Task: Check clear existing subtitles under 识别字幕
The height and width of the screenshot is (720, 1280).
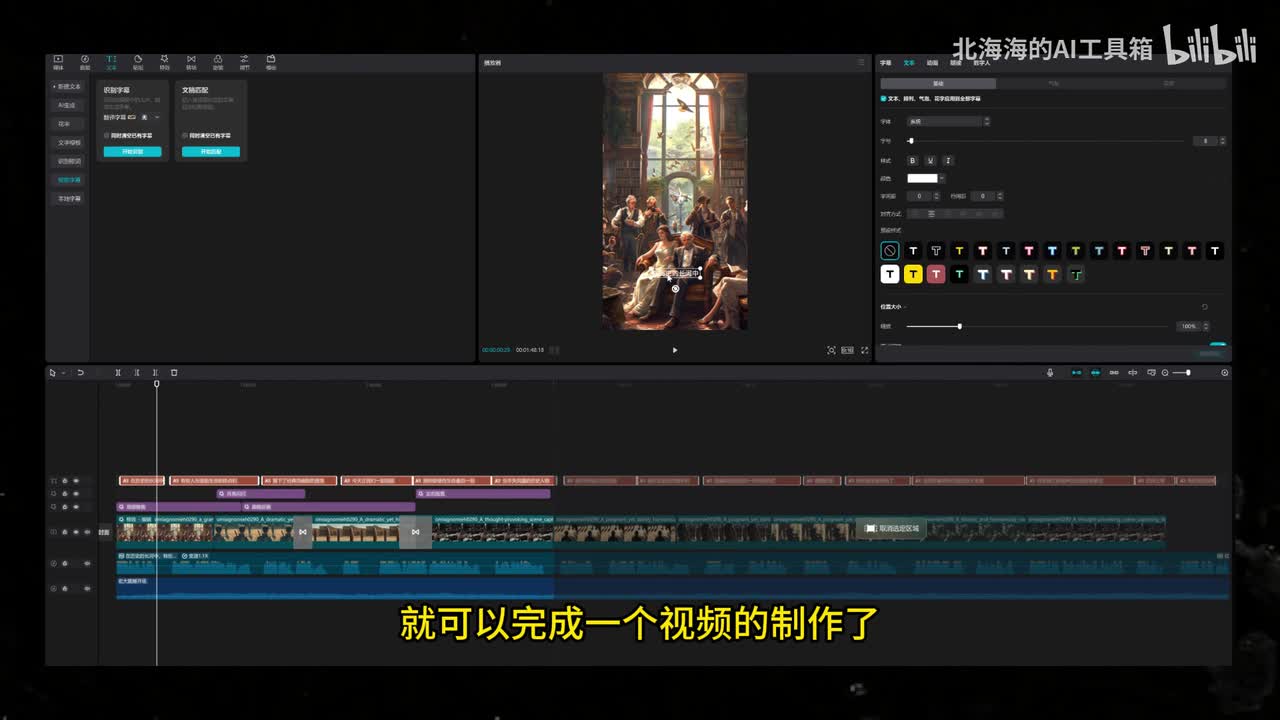Action: [x=107, y=135]
